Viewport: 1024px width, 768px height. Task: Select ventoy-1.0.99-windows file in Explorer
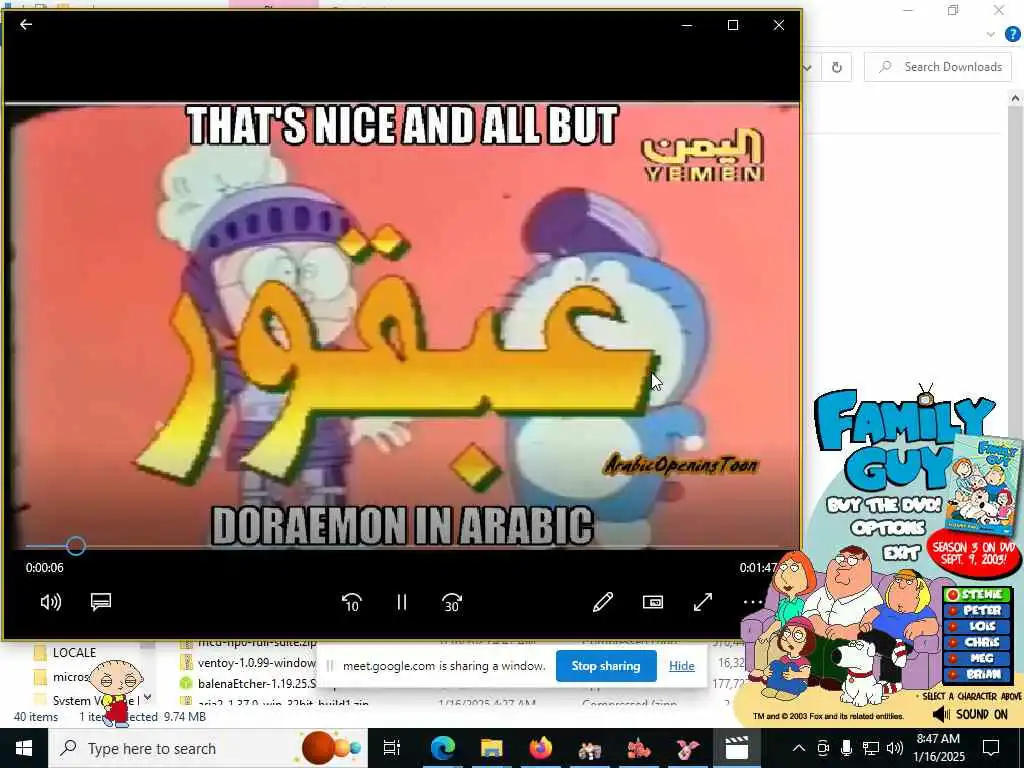256,662
